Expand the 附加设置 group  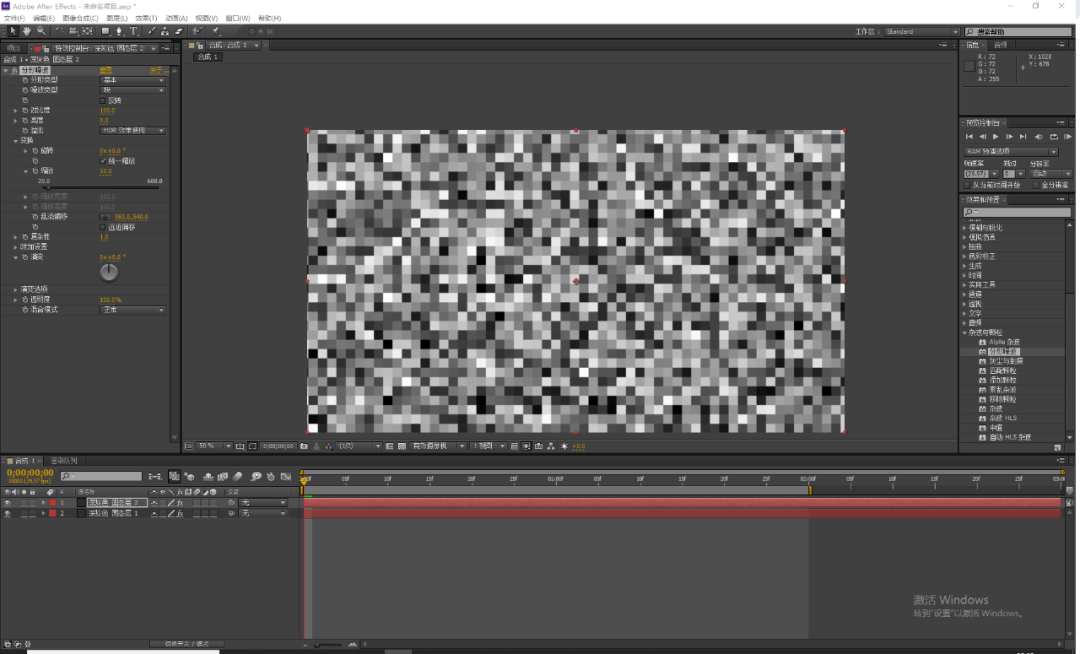point(15,247)
